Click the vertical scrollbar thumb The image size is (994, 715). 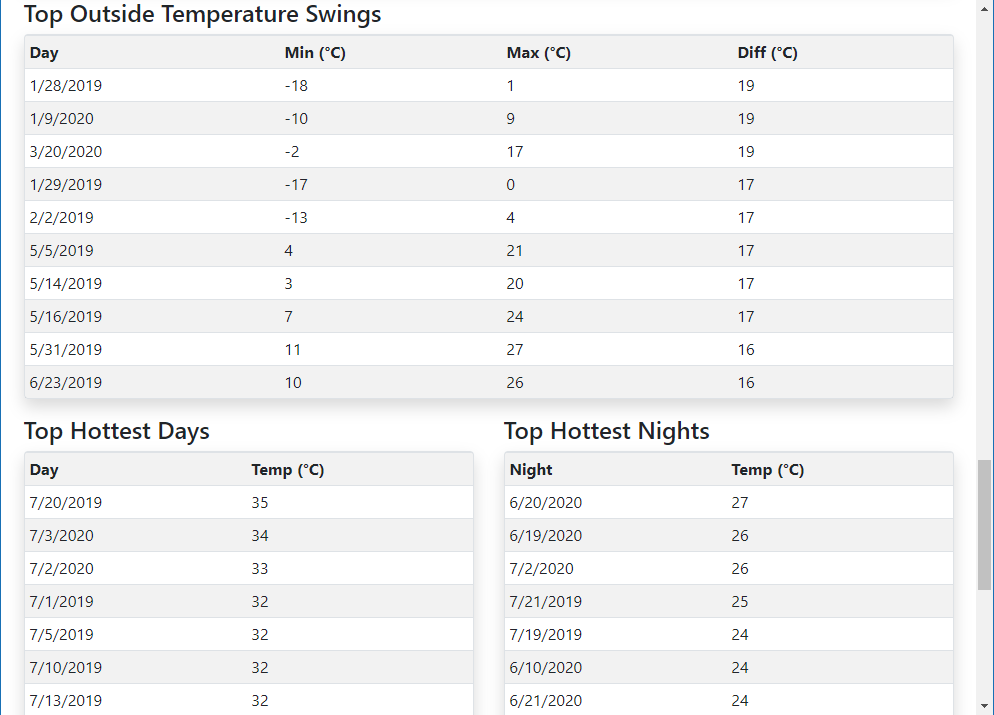[x=984, y=524]
